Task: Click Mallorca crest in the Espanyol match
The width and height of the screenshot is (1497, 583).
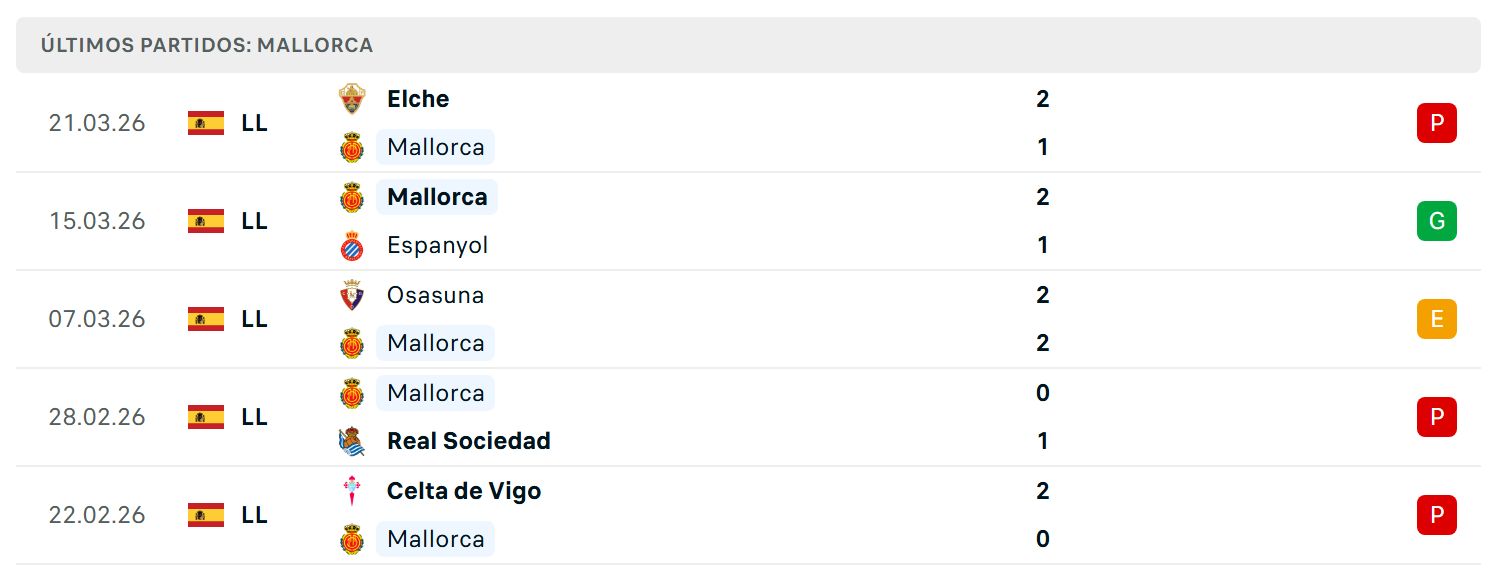Action: (351, 197)
